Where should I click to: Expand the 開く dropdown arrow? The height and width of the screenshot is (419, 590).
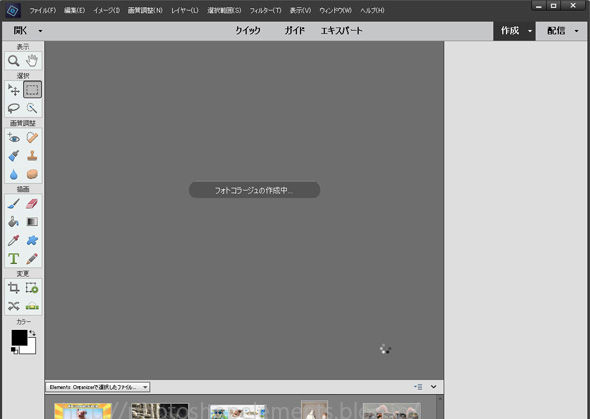point(40,31)
